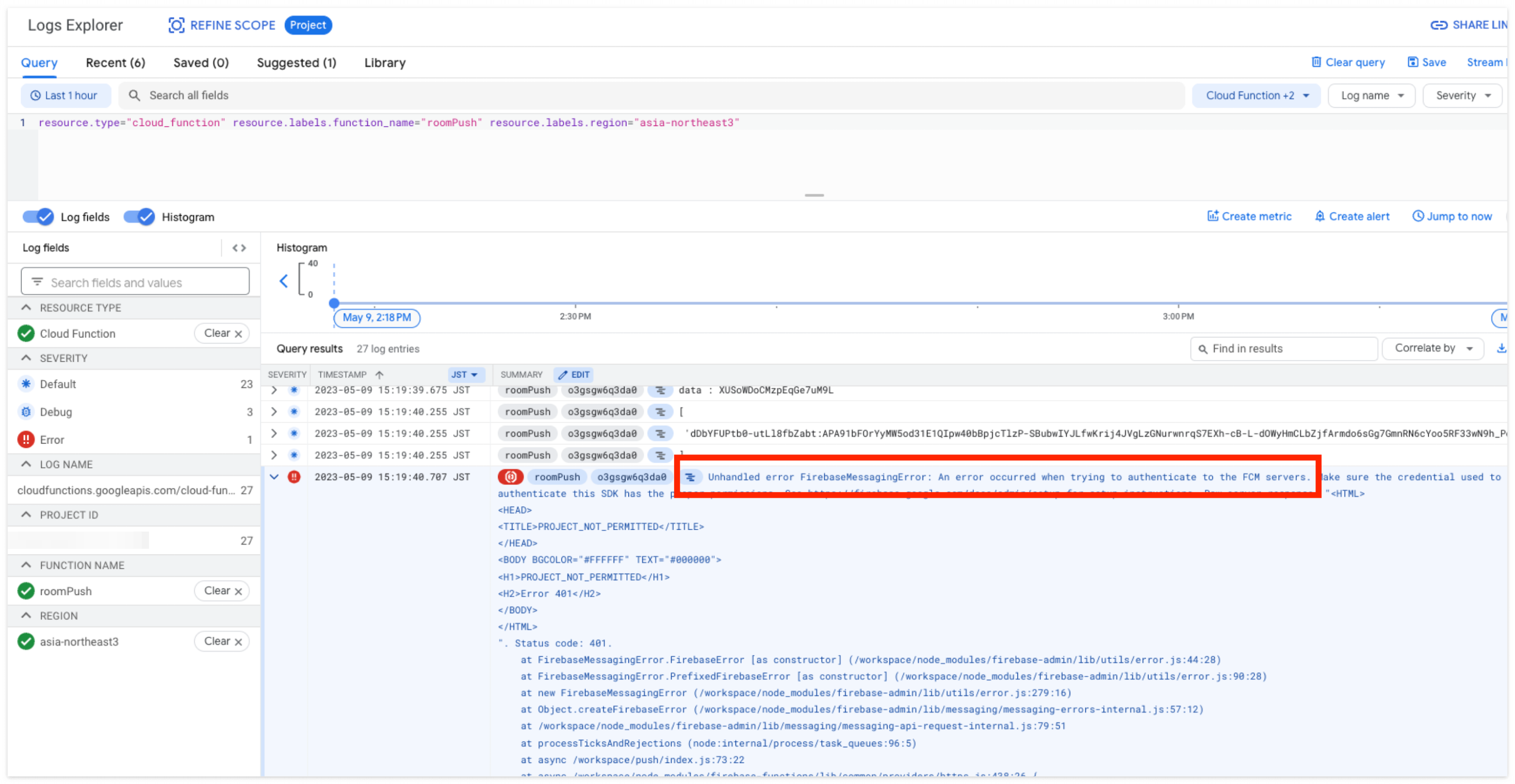Click the log fields panel code-brackets icon

pyautogui.click(x=239, y=248)
